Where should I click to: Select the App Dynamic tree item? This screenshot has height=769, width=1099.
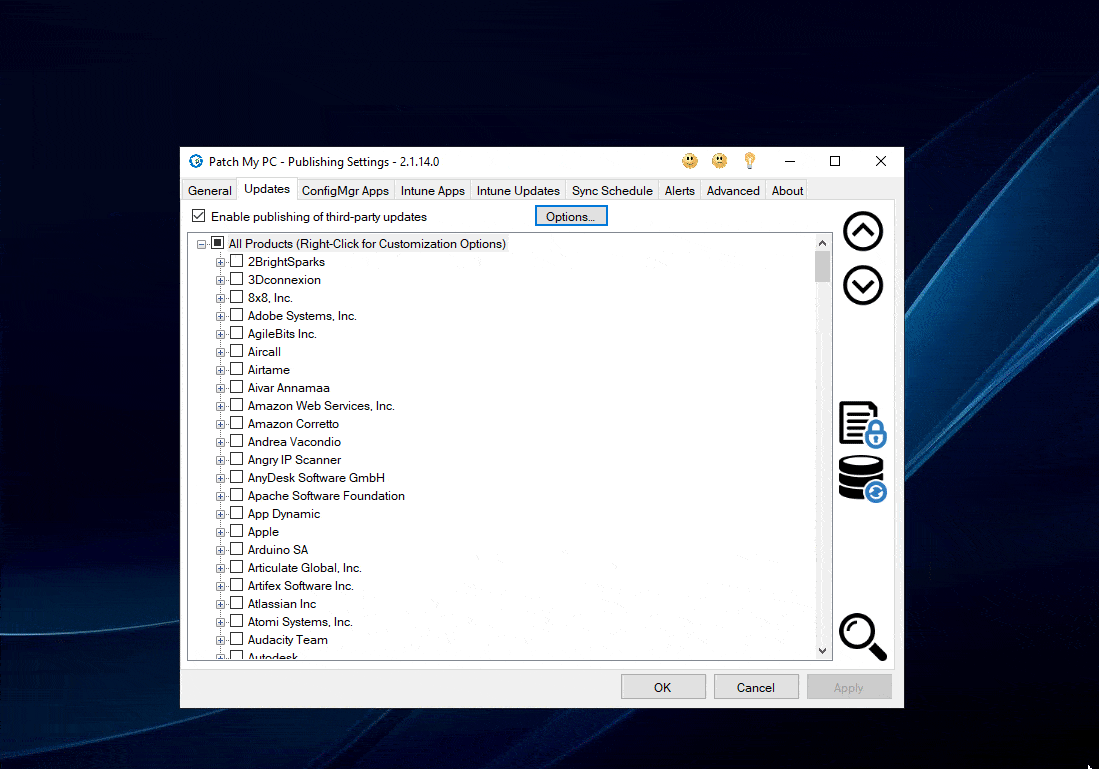point(284,514)
